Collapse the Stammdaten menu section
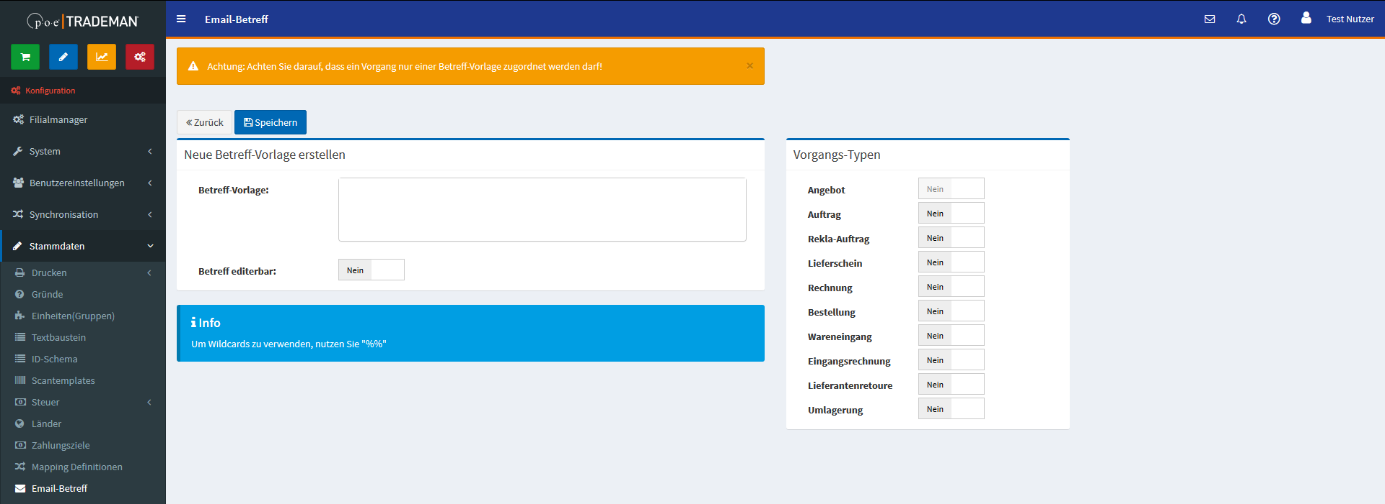 coord(82,246)
